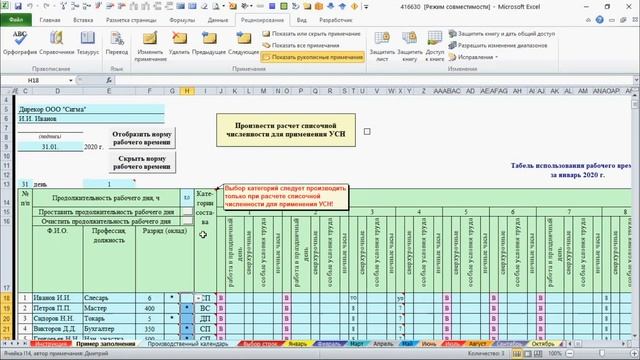Switch to Page Layout view in status bar
The image size is (640, 360).
pos(527,354)
